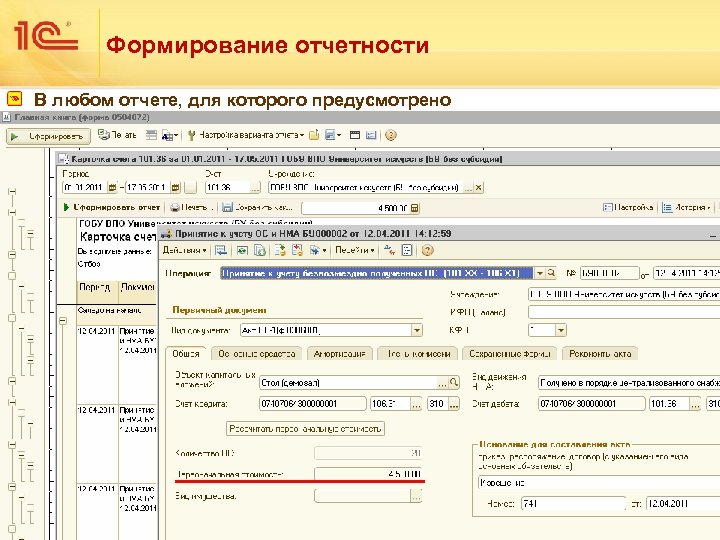Click the Учреждение field in the document window
This screenshot has height=540, width=720.
624,294
